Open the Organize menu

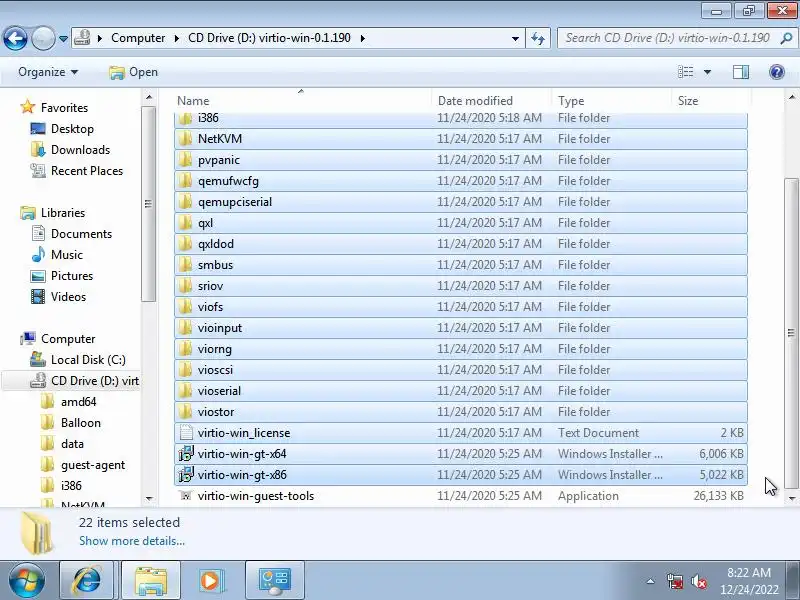coord(48,72)
